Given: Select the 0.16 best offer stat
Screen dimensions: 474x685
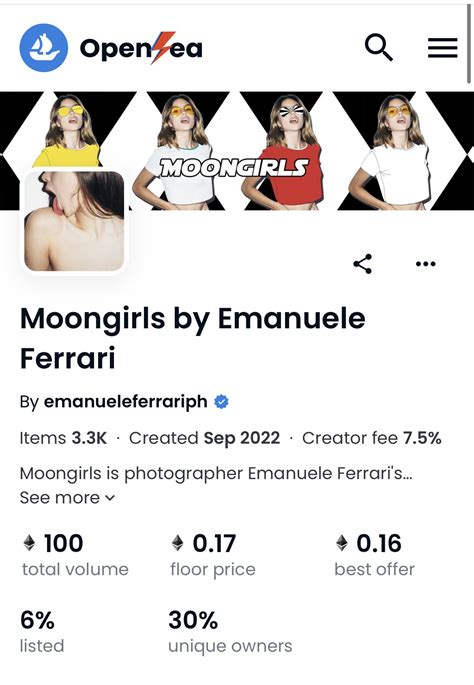Looking at the screenshot, I should (374, 555).
